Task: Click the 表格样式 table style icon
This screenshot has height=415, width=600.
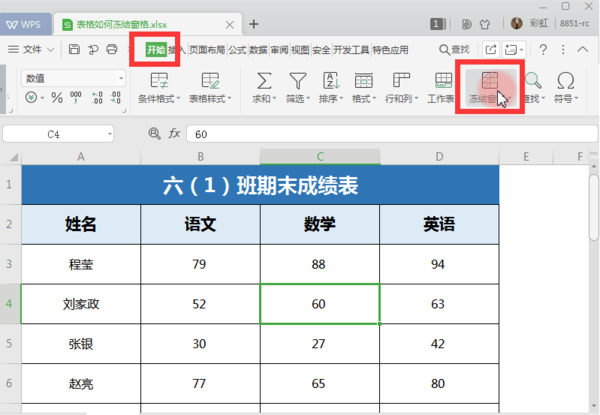Action: point(211,82)
